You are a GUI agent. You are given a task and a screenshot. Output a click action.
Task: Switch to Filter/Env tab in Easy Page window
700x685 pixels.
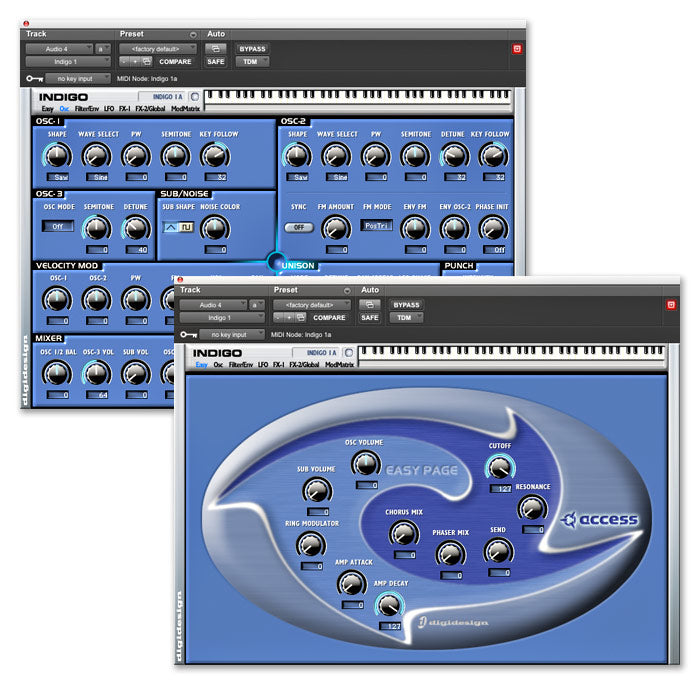point(242,365)
